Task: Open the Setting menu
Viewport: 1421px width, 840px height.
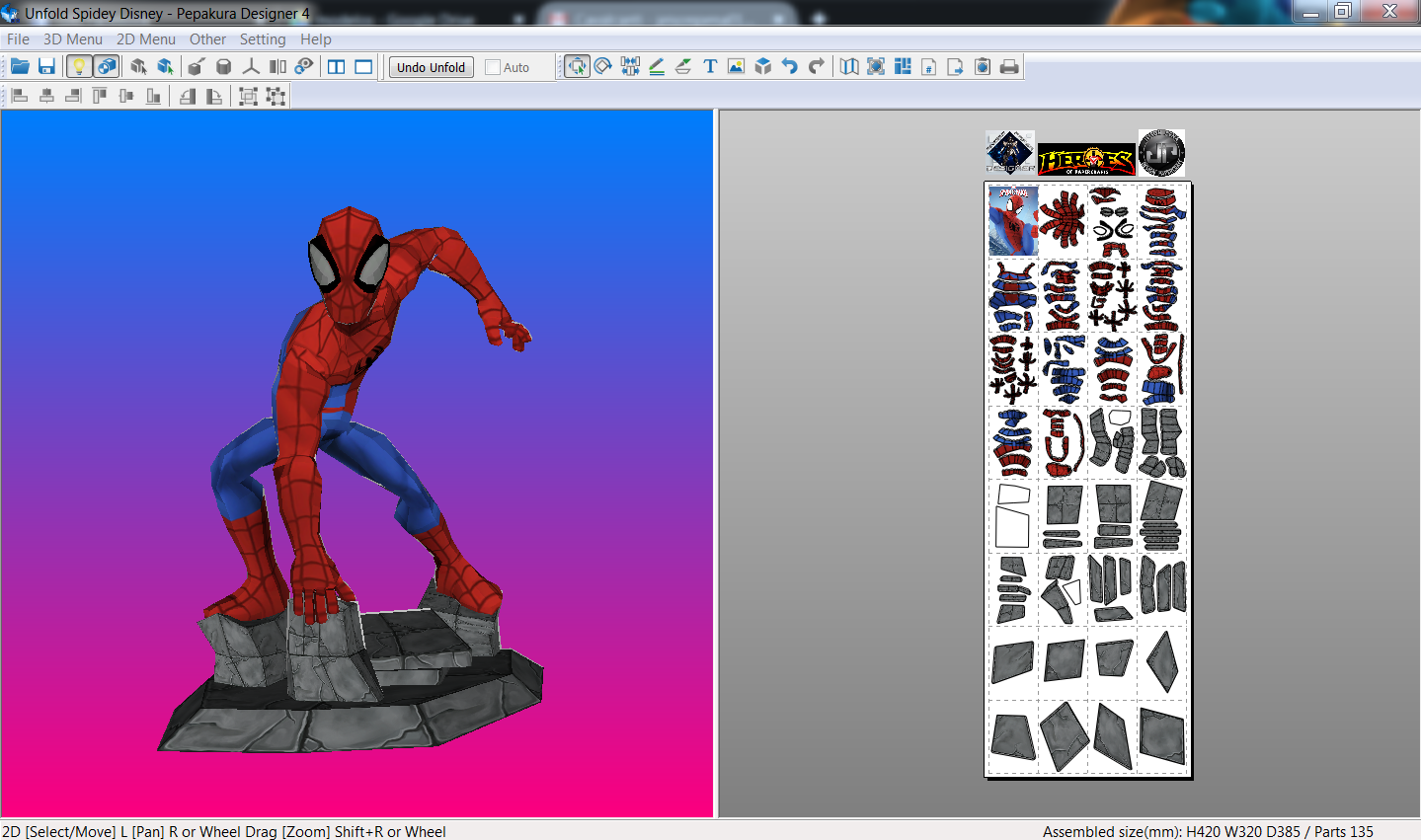Action: (x=262, y=39)
